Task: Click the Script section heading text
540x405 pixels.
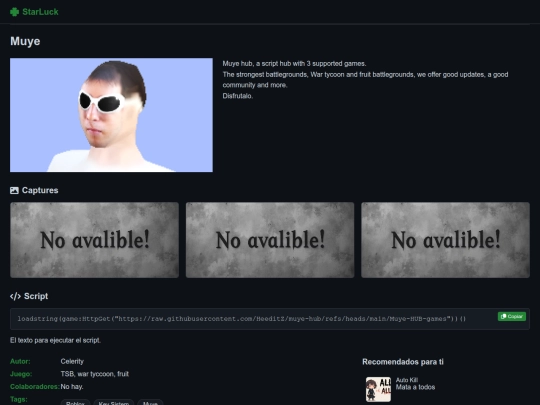Action: point(36,296)
